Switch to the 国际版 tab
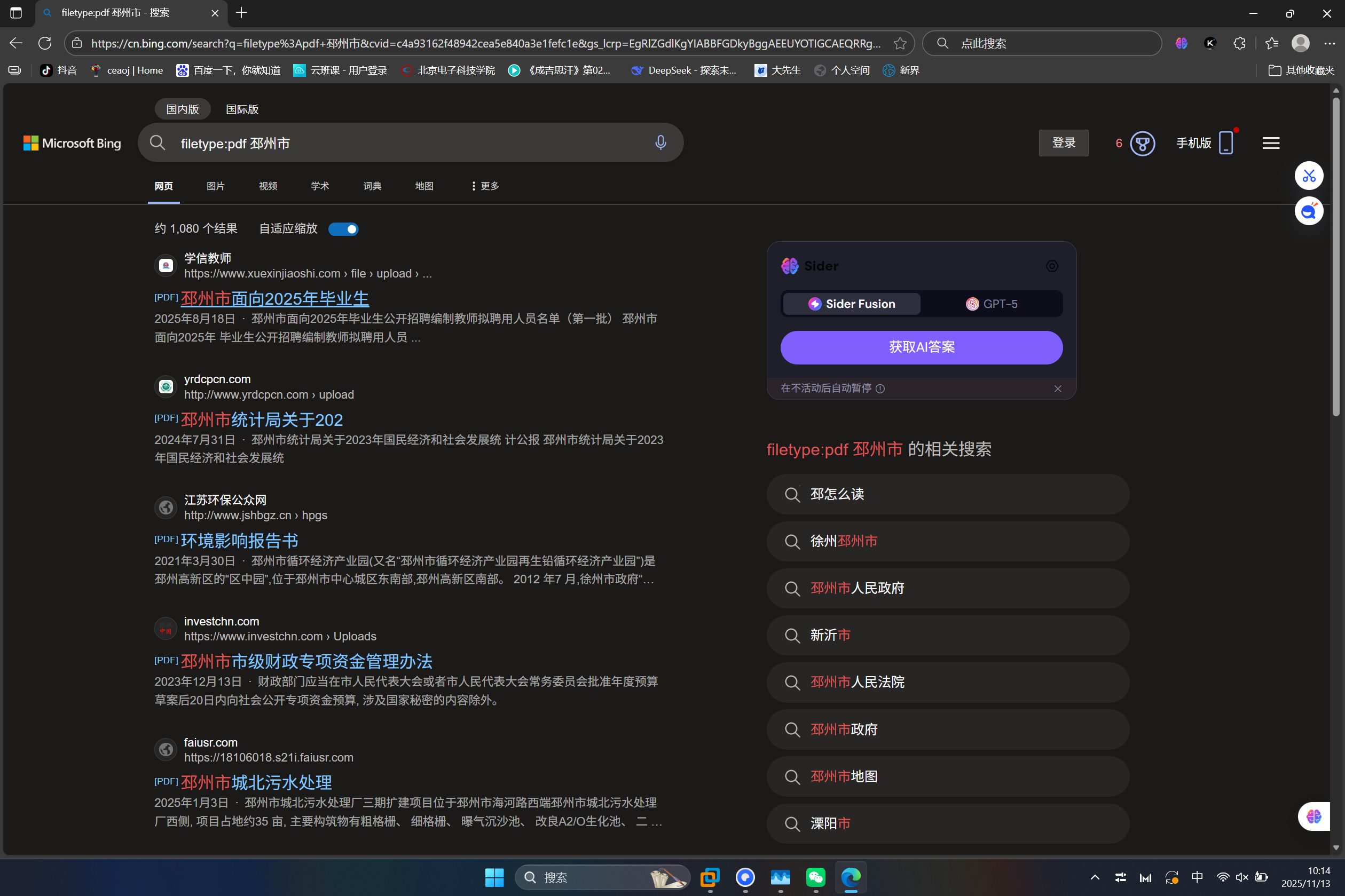 (241, 108)
